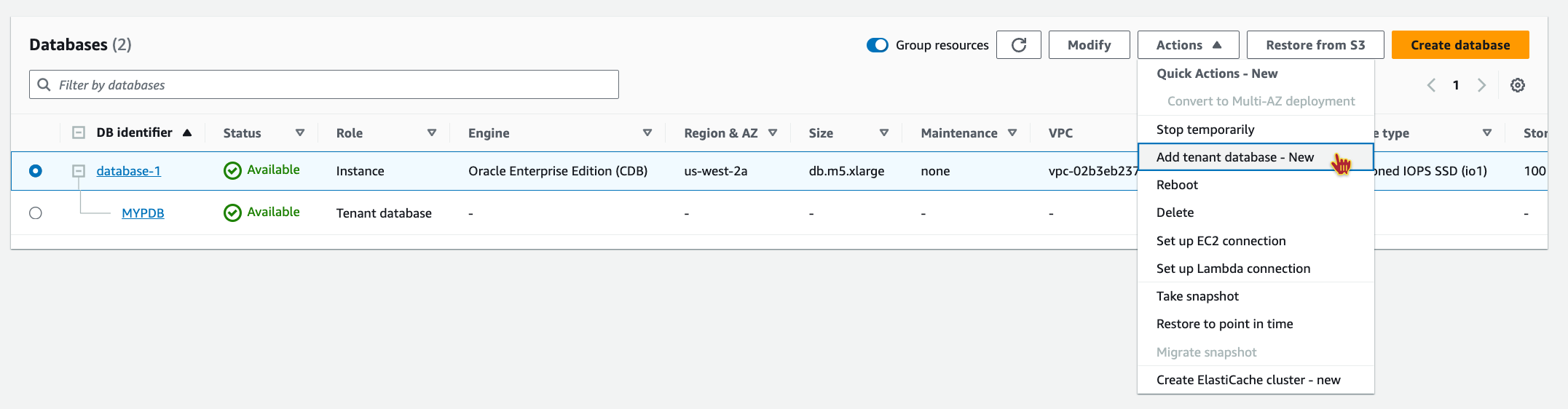1568x409 pixels.
Task: Collapse all rows via header expander
Action: 79,132
